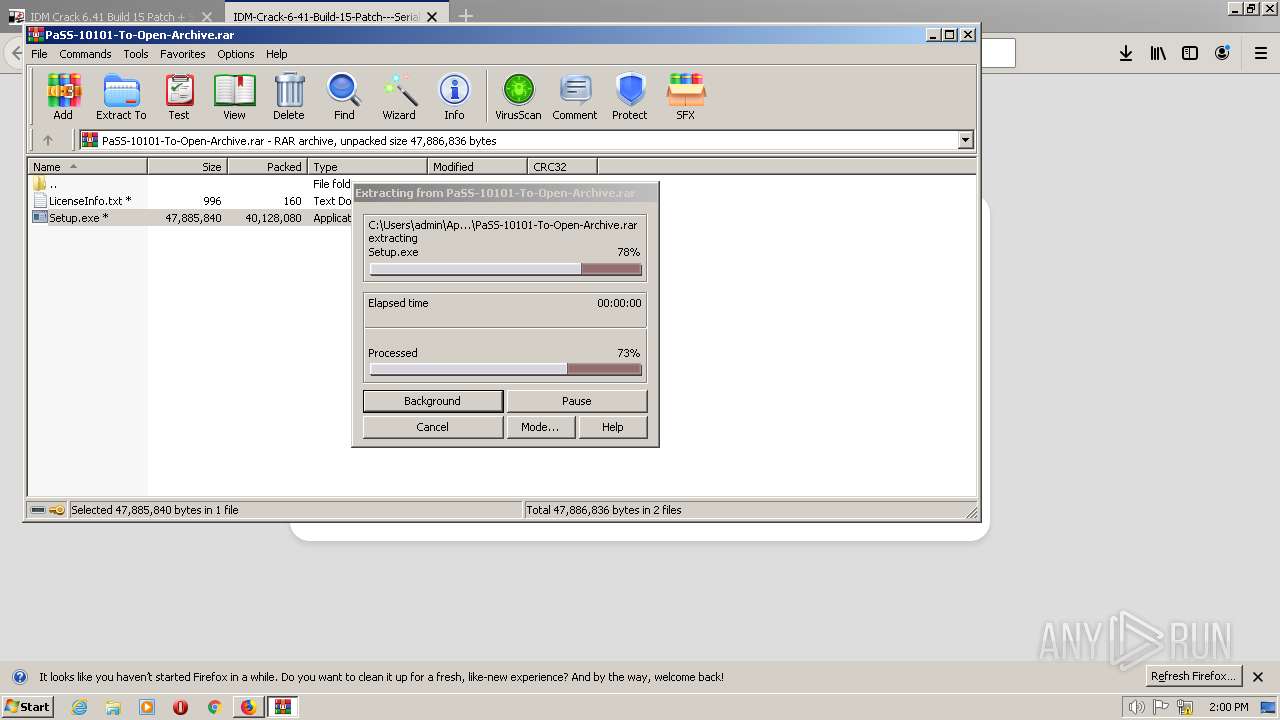Open the Extract To tool
This screenshot has height=720, width=1280.
[x=121, y=97]
